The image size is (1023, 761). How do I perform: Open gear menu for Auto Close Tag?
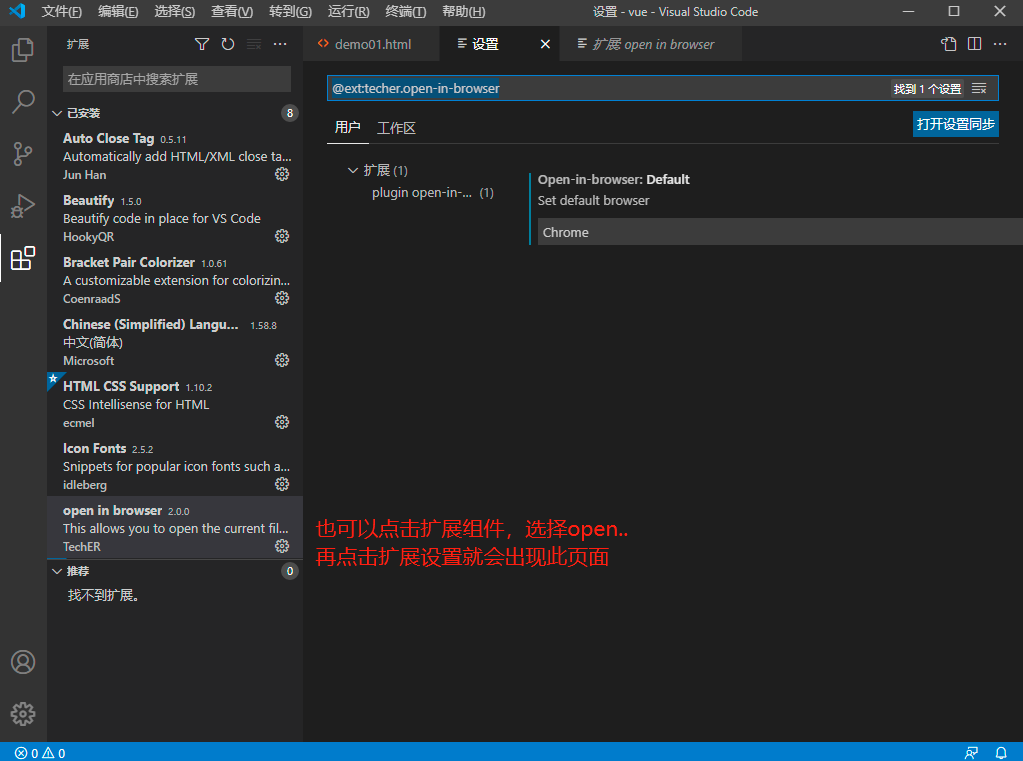282,174
